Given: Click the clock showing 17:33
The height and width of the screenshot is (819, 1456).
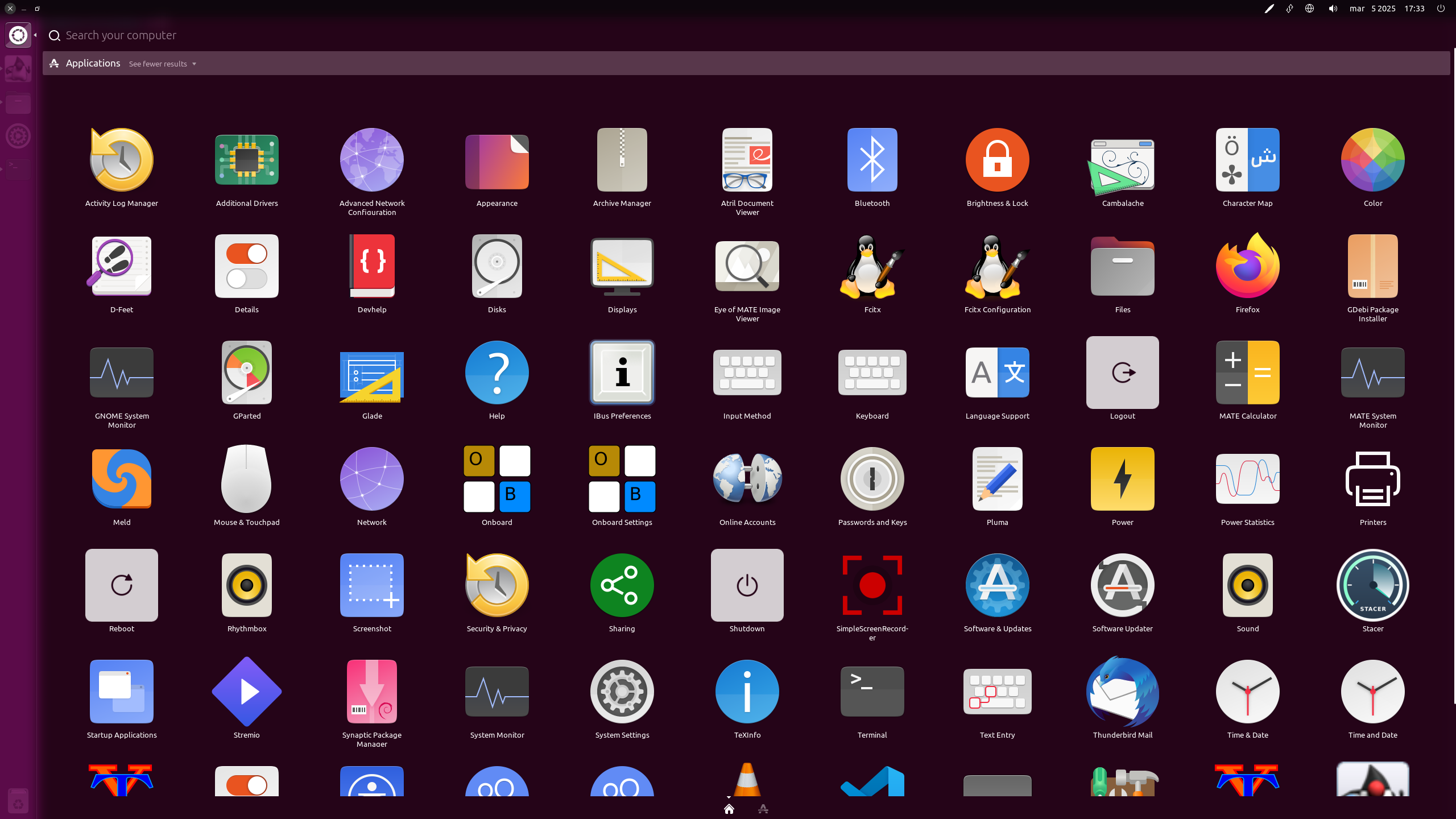Looking at the screenshot, I should tap(1414, 9).
